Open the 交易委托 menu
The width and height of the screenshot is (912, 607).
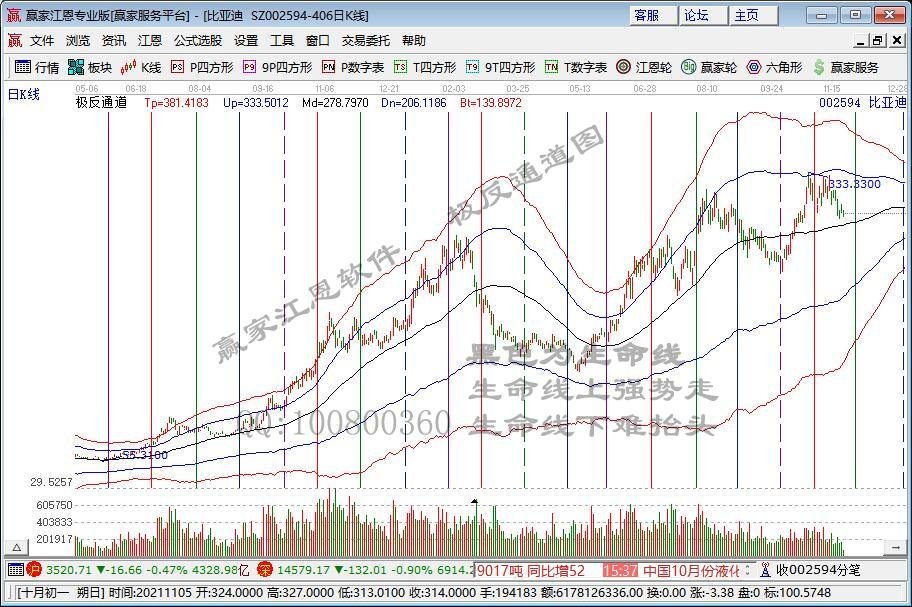point(366,41)
